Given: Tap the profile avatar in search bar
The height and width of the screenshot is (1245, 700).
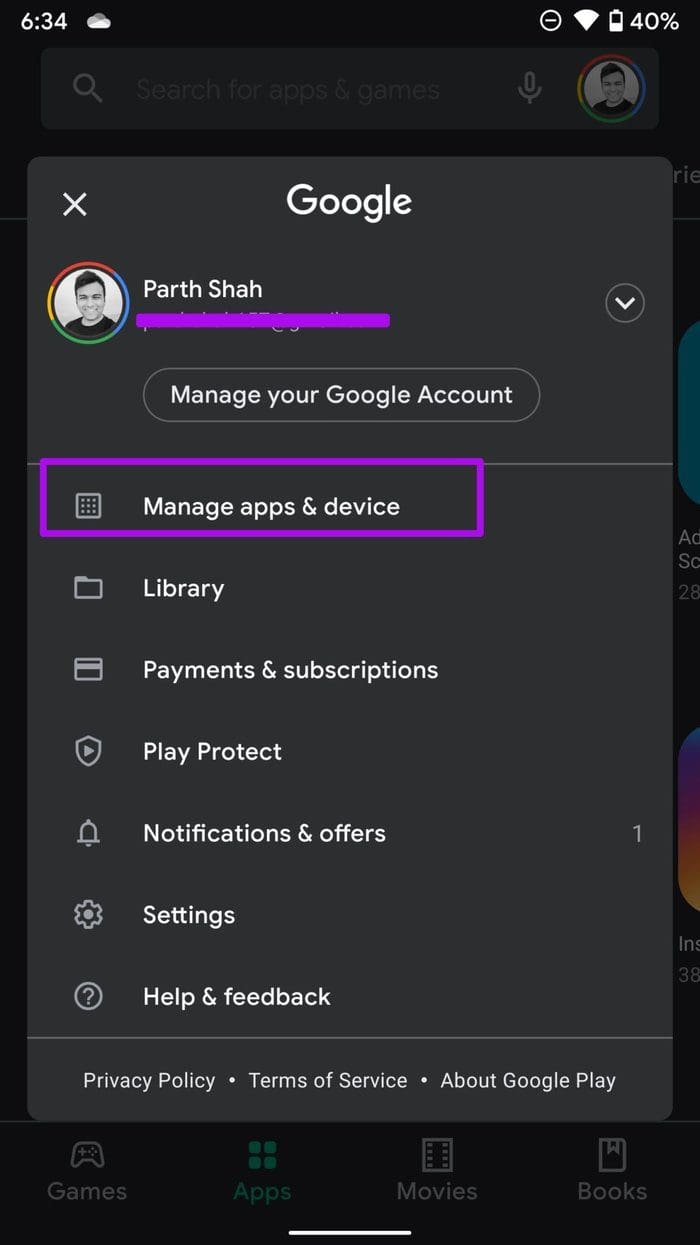Looking at the screenshot, I should coord(611,89).
